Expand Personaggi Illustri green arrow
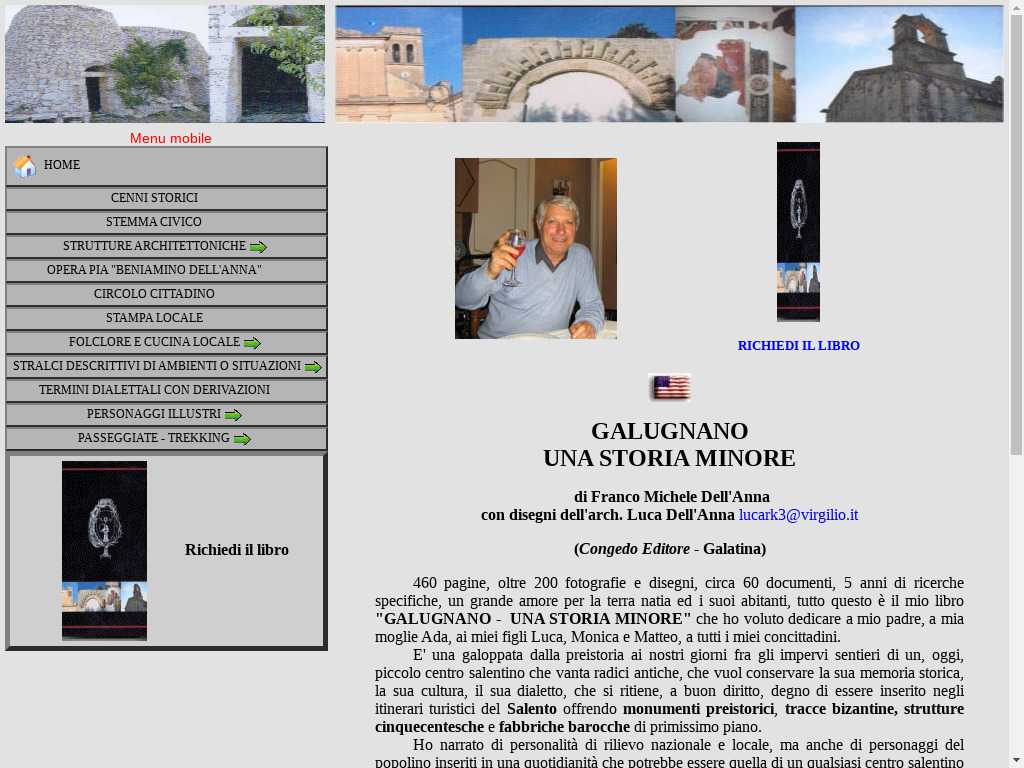 click(x=233, y=415)
